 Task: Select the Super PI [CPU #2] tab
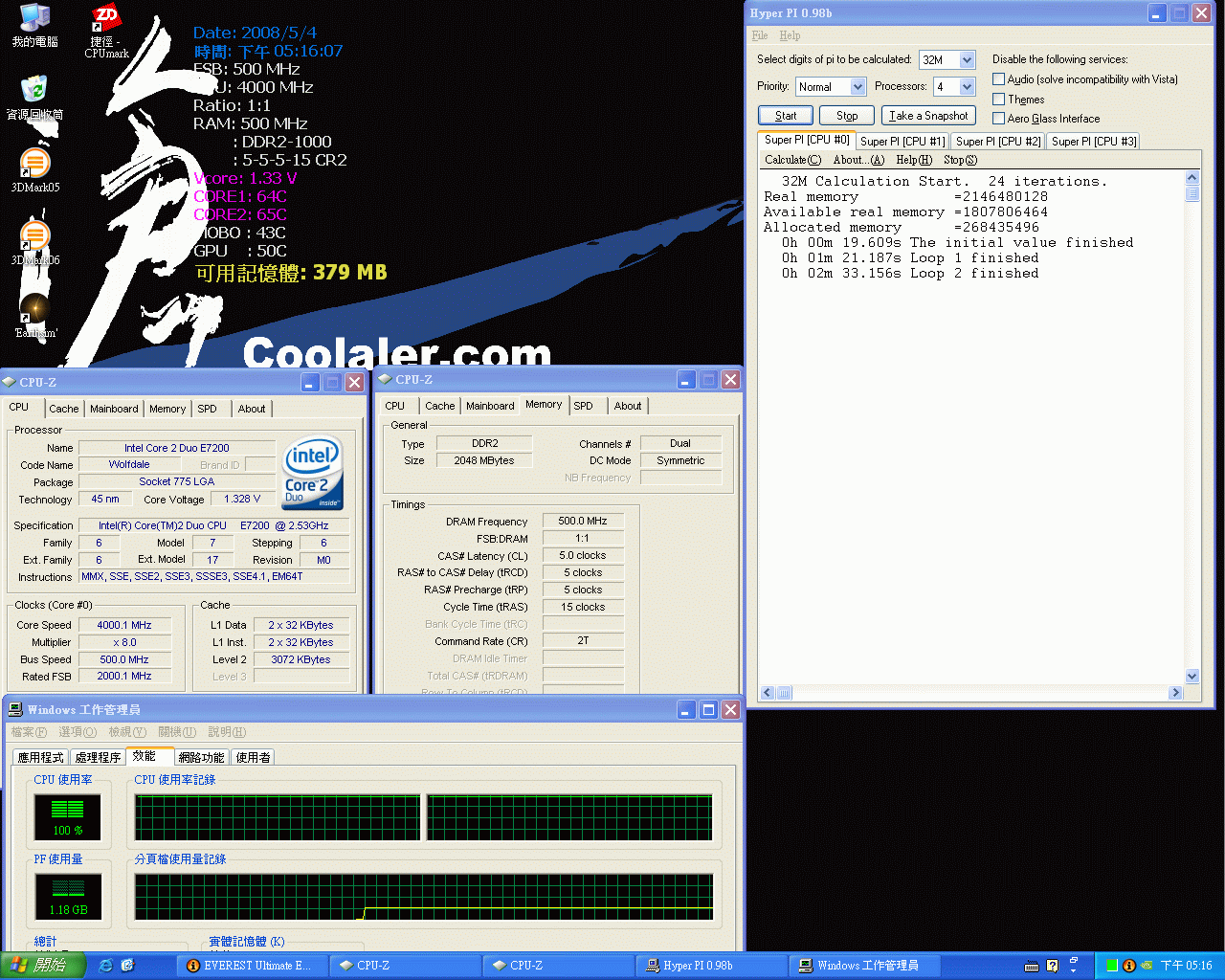pos(998,142)
